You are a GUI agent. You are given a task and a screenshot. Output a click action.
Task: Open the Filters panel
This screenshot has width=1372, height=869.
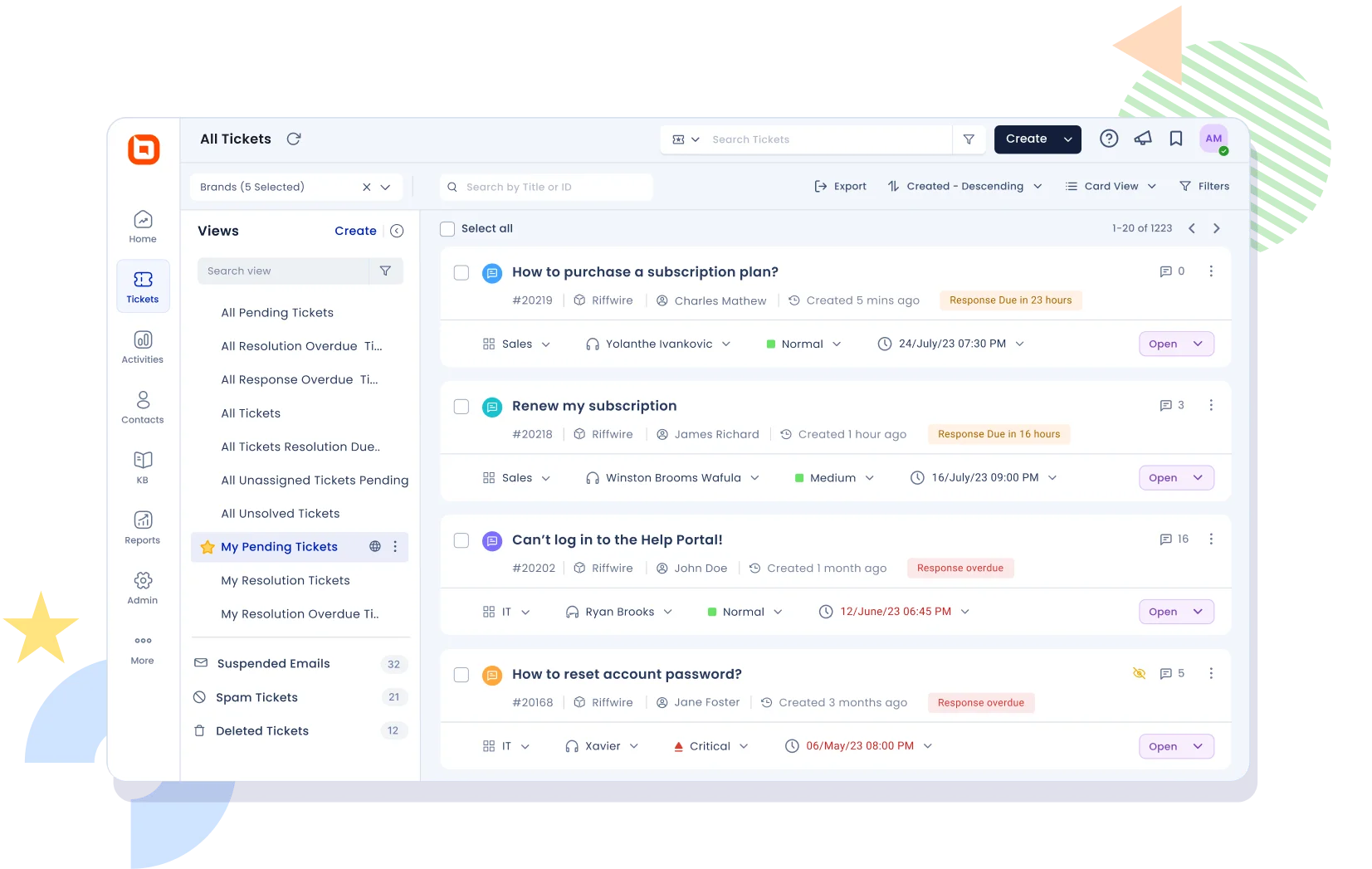pos(1204,186)
